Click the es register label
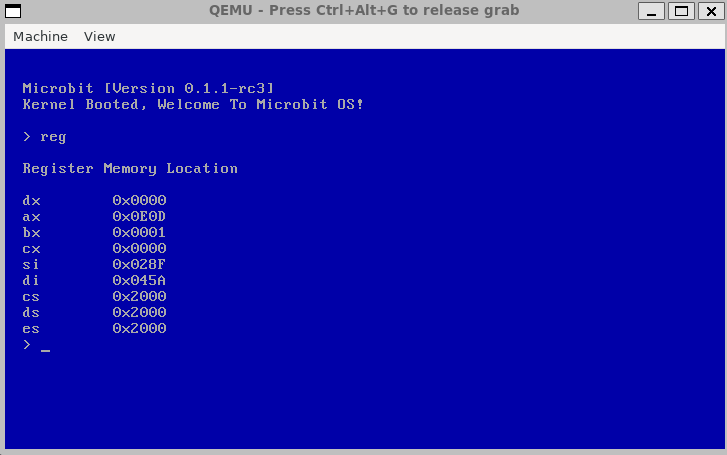The height and width of the screenshot is (455, 727). [31, 329]
